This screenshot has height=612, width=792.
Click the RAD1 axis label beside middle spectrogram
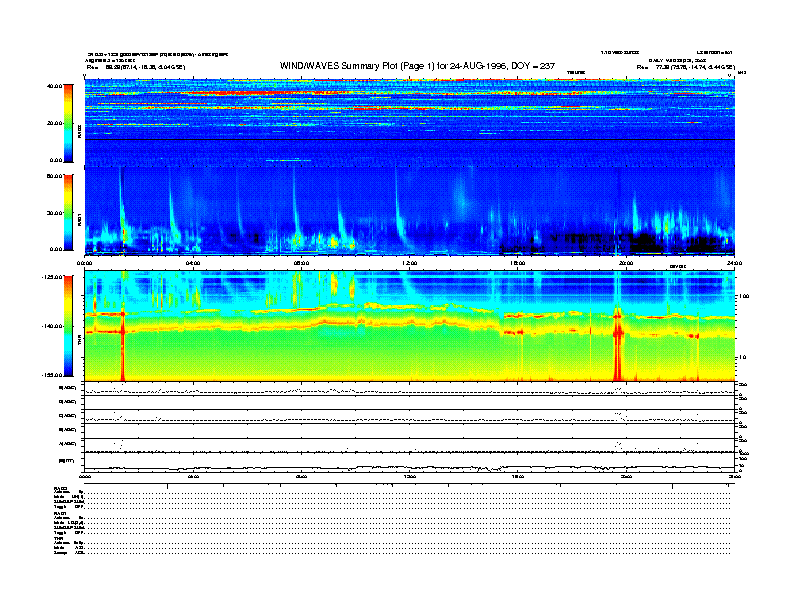pyautogui.click(x=79, y=220)
